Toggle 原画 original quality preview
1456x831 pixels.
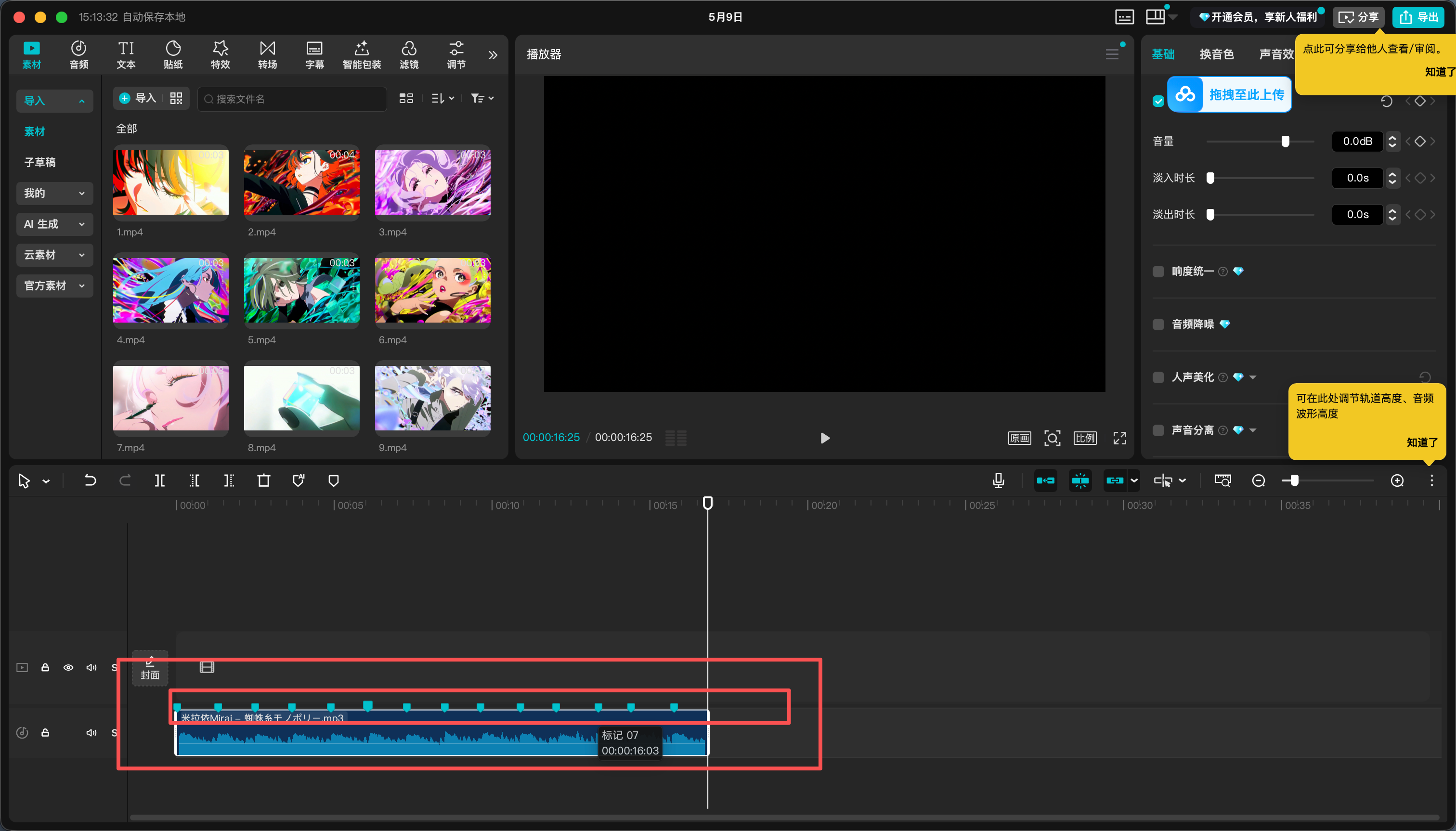[x=1019, y=438]
